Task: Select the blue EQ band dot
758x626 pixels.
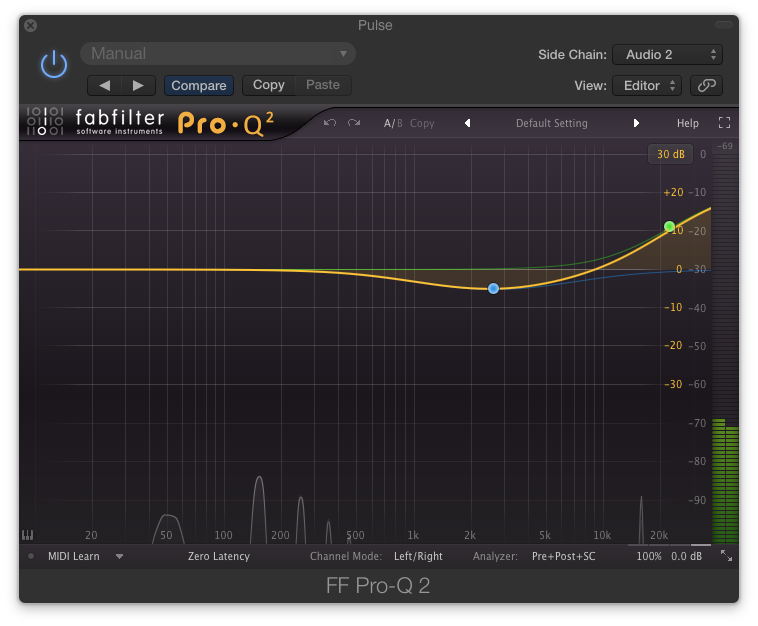Action: (x=493, y=289)
